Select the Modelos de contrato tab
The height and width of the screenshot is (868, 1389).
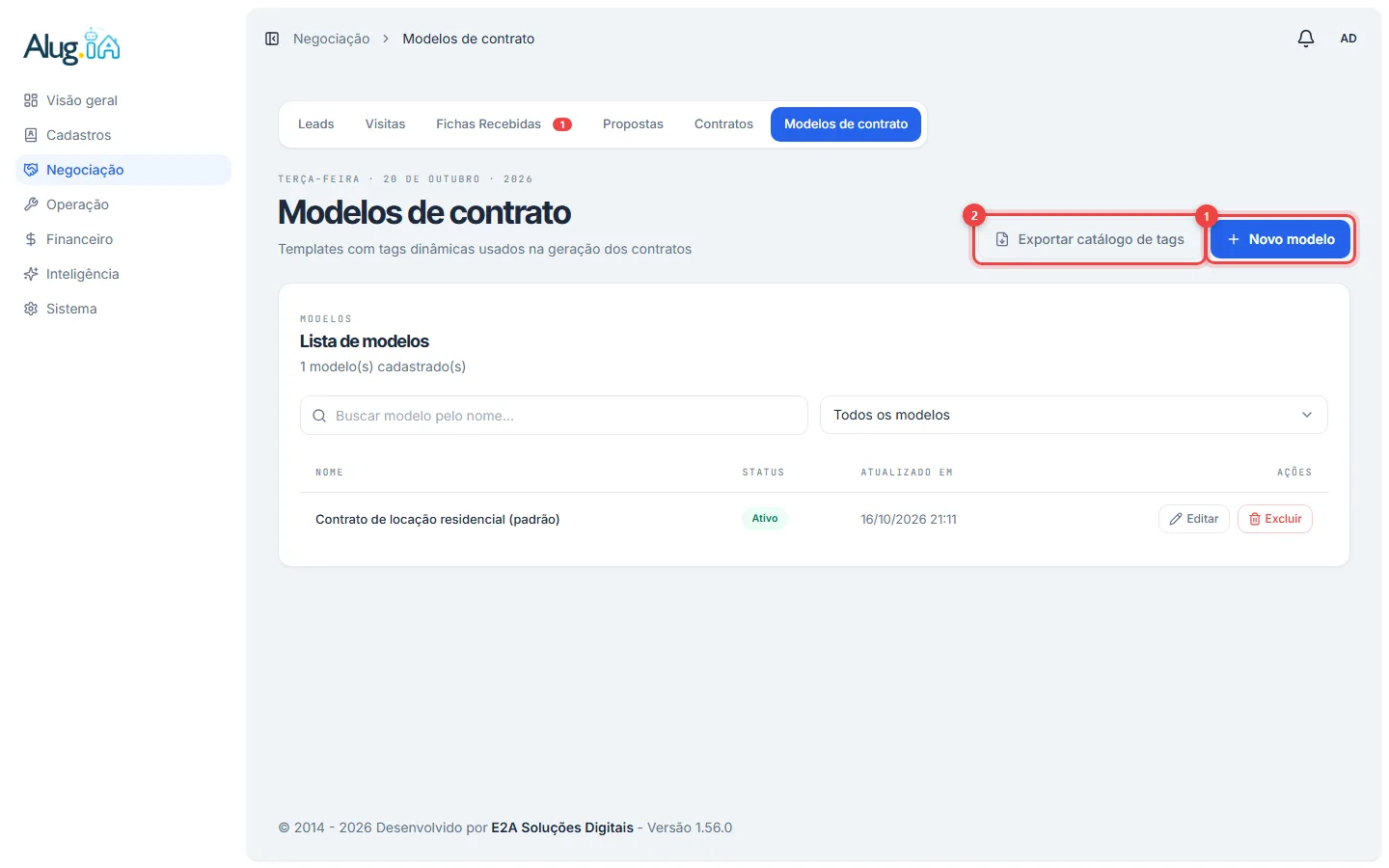click(x=846, y=124)
